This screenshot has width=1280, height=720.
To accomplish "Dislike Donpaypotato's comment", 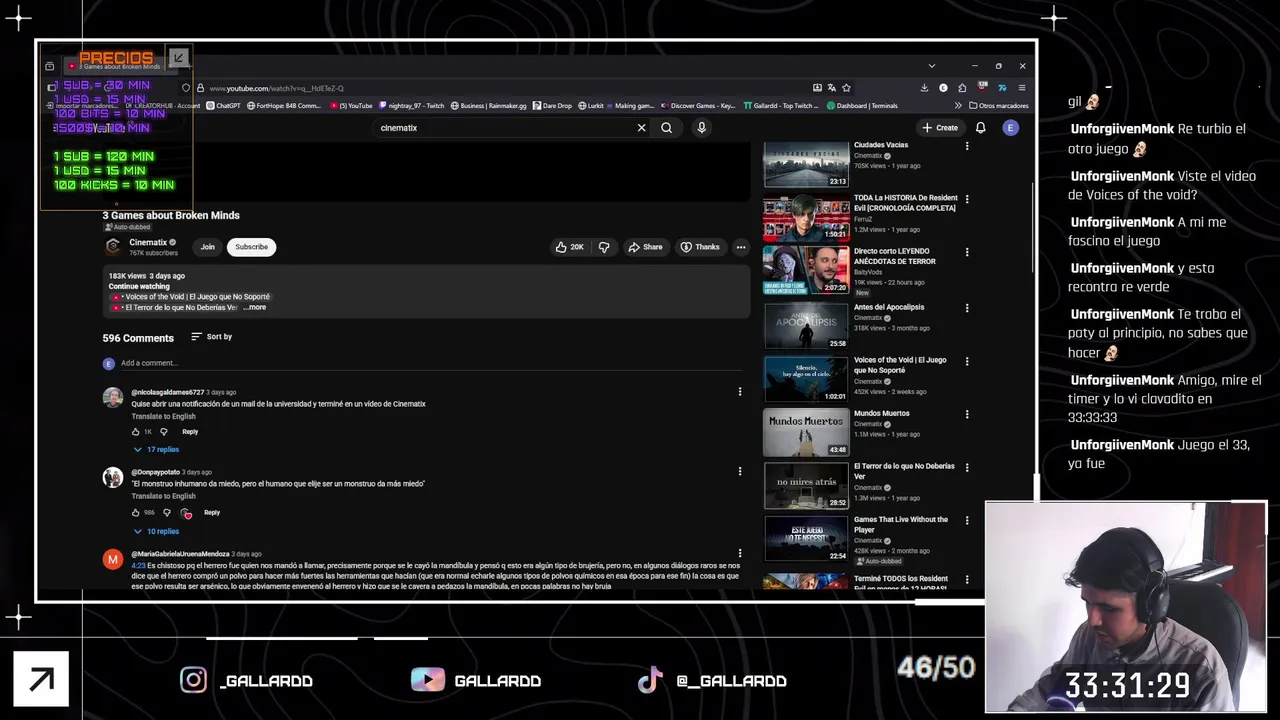I will 167,513.
